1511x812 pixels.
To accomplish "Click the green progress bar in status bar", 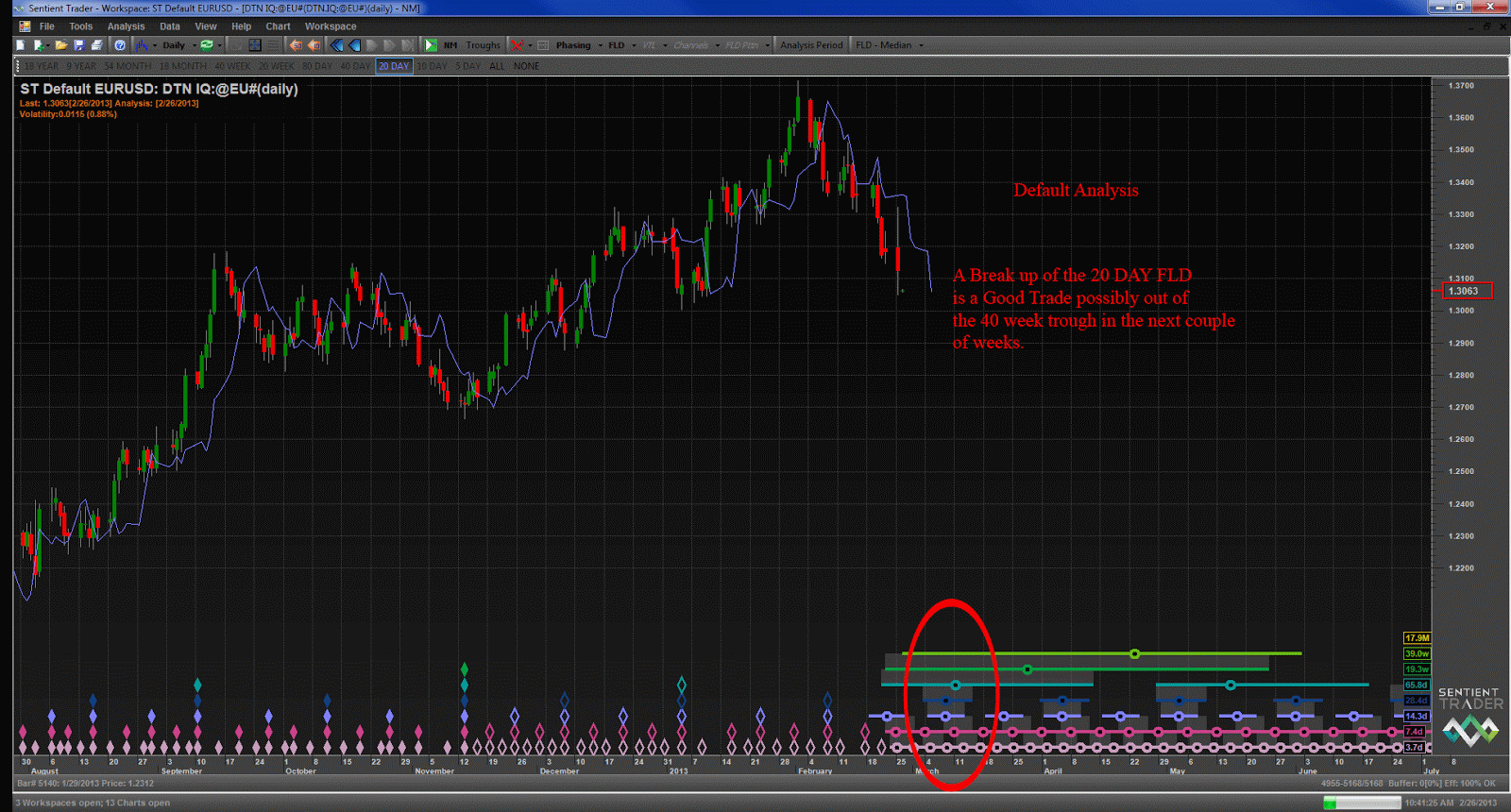I will click(1361, 803).
